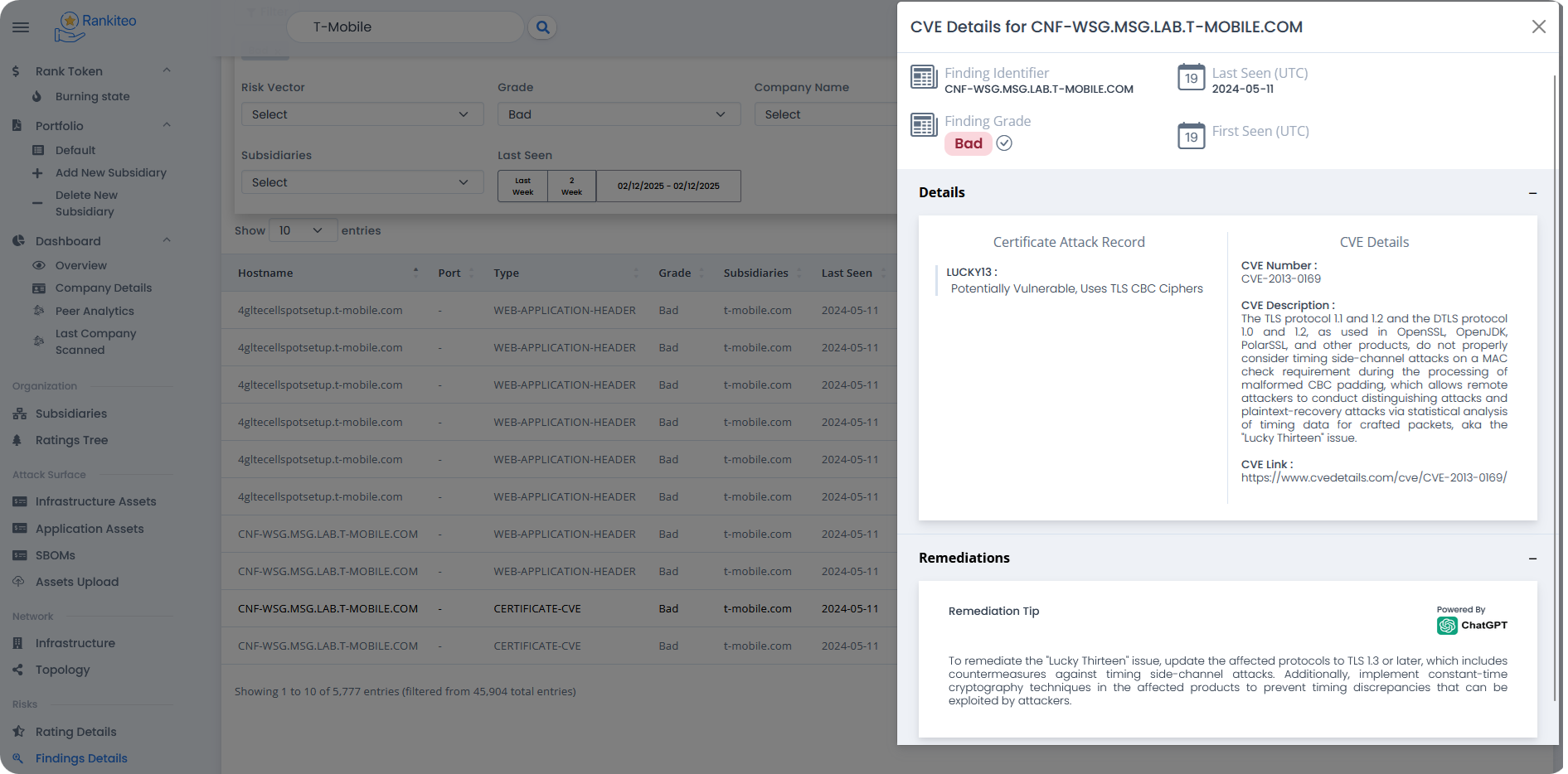The image size is (1568, 774).
Task: Open the cvedetails.com CVE link
Action: [1373, 477]
